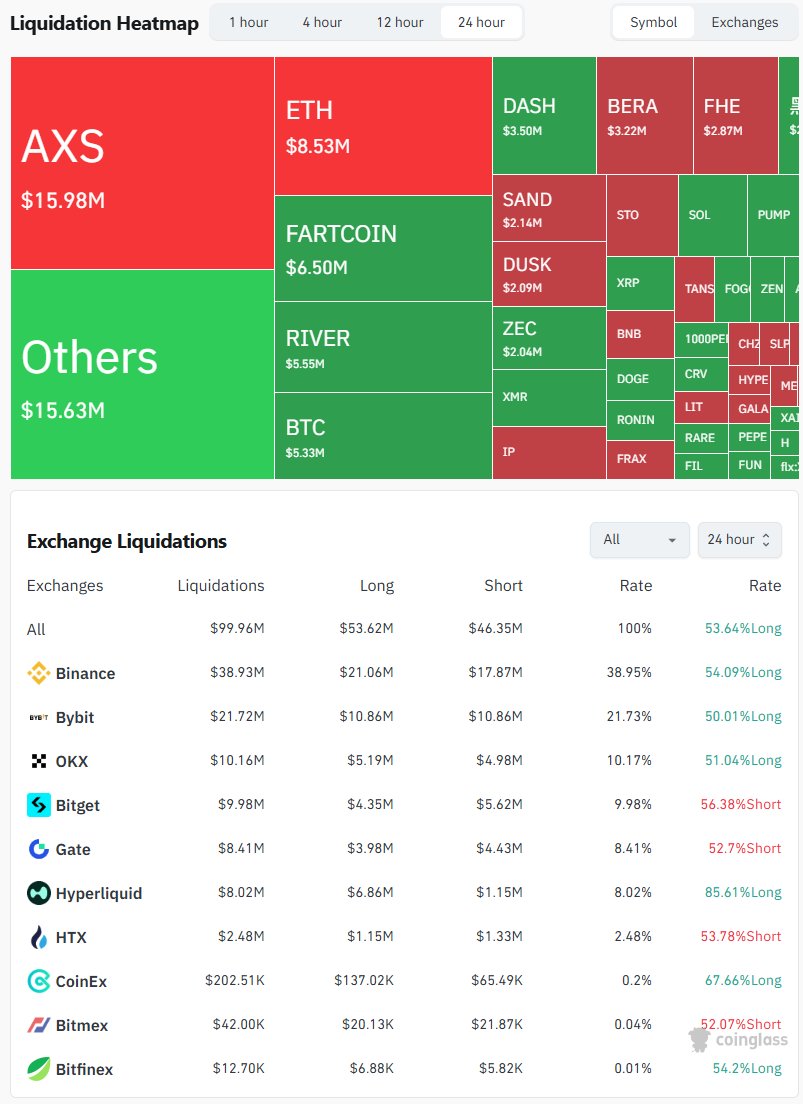803x1104 pixels.
Task: Open the All symbols filter dropdown
Action: tap(639, 540)
